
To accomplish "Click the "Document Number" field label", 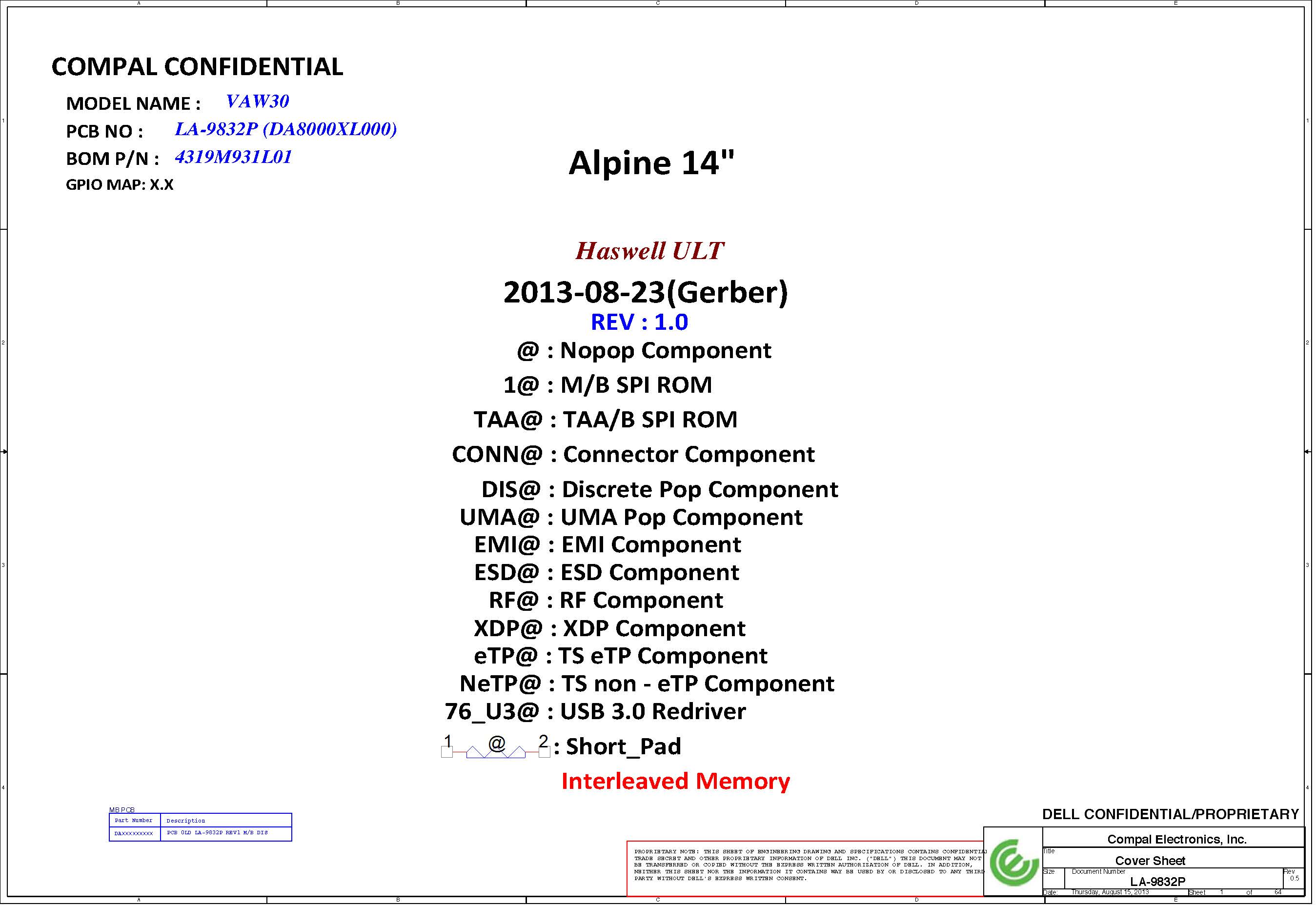I will point(1098,872).
